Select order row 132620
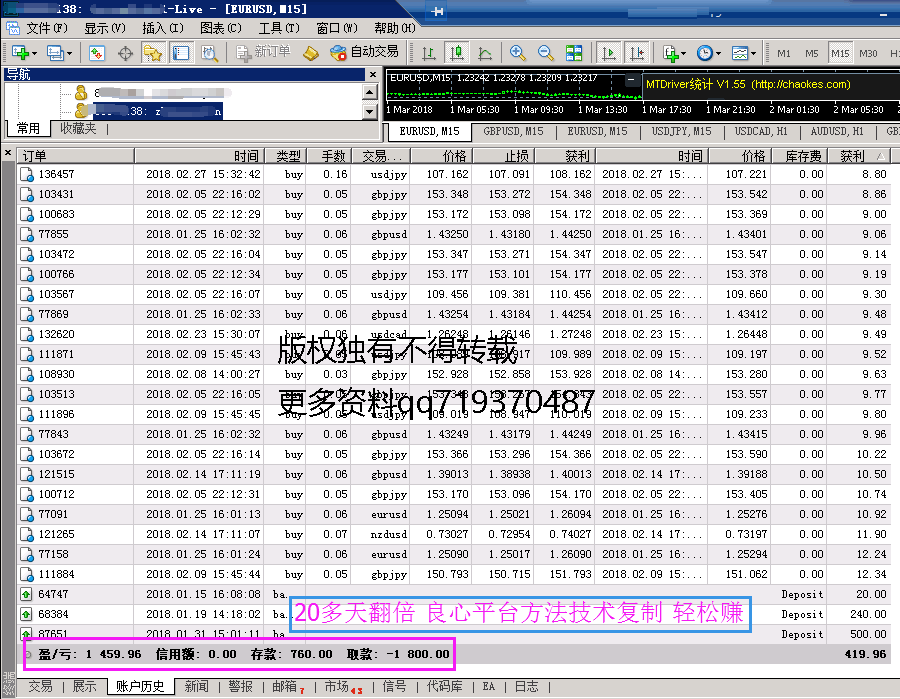 (453, 335)
